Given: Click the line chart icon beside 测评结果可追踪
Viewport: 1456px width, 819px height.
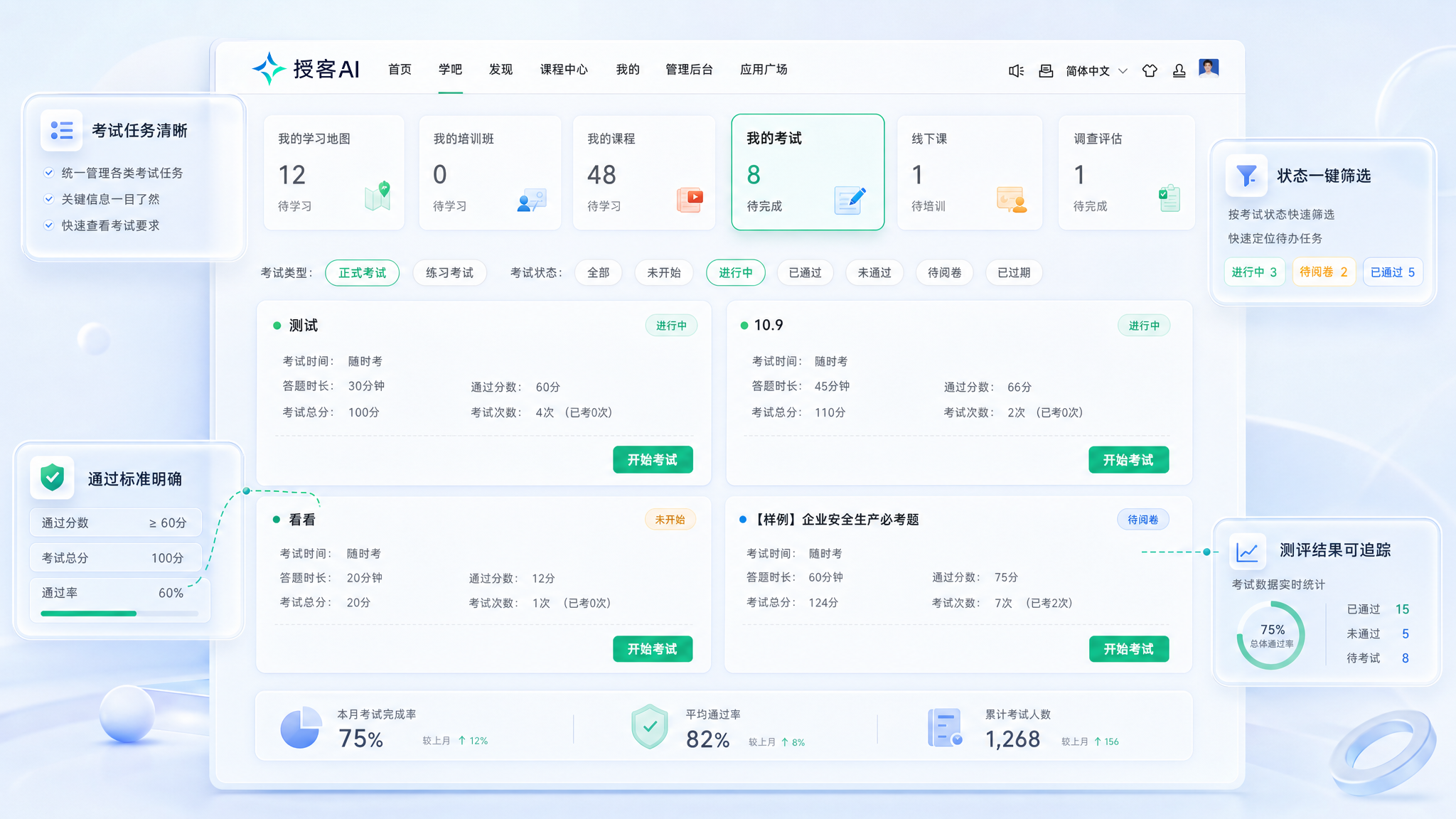Looking at the screenshot, I should coord(1248,552).
